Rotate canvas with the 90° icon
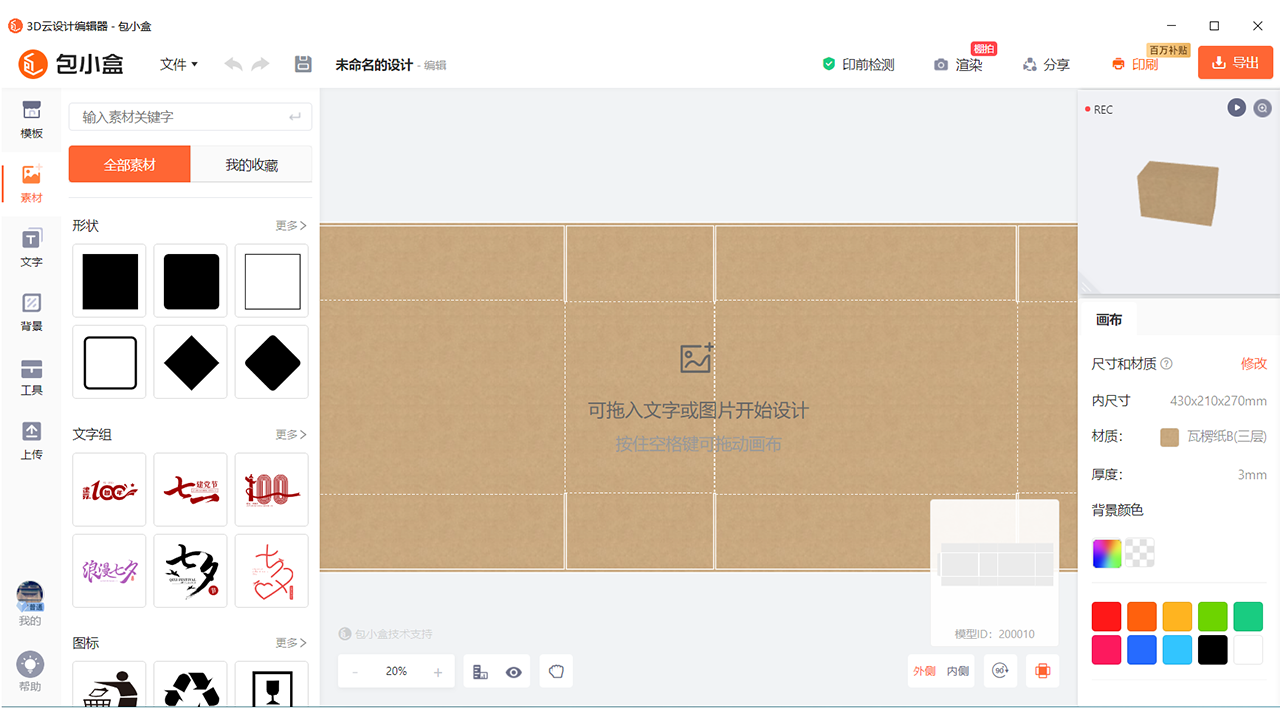Image resolution: width=1280 pixels, height=720 pixels. coord(1000,671)
